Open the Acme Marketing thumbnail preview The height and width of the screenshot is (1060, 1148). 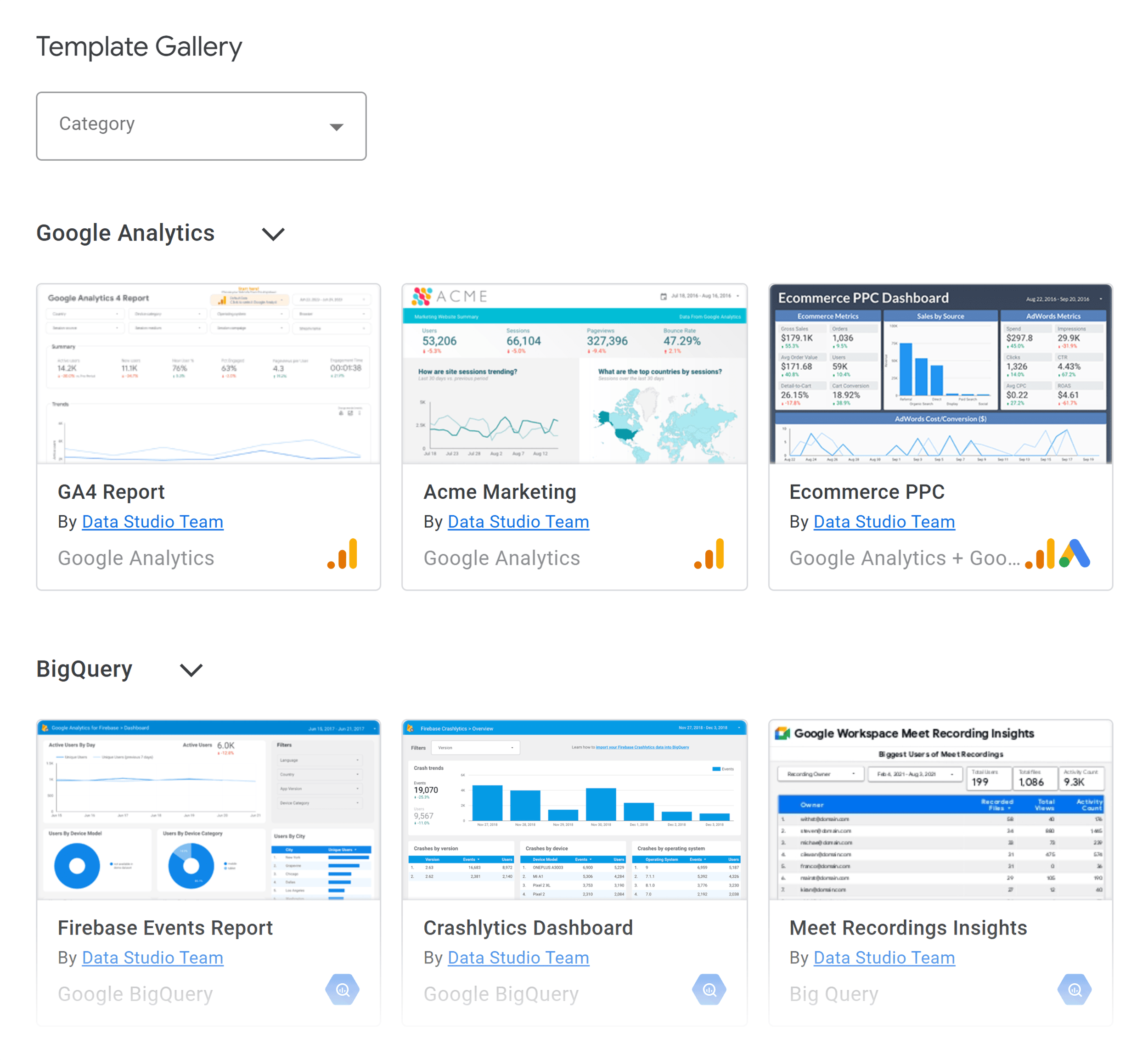tap(574, 373)
